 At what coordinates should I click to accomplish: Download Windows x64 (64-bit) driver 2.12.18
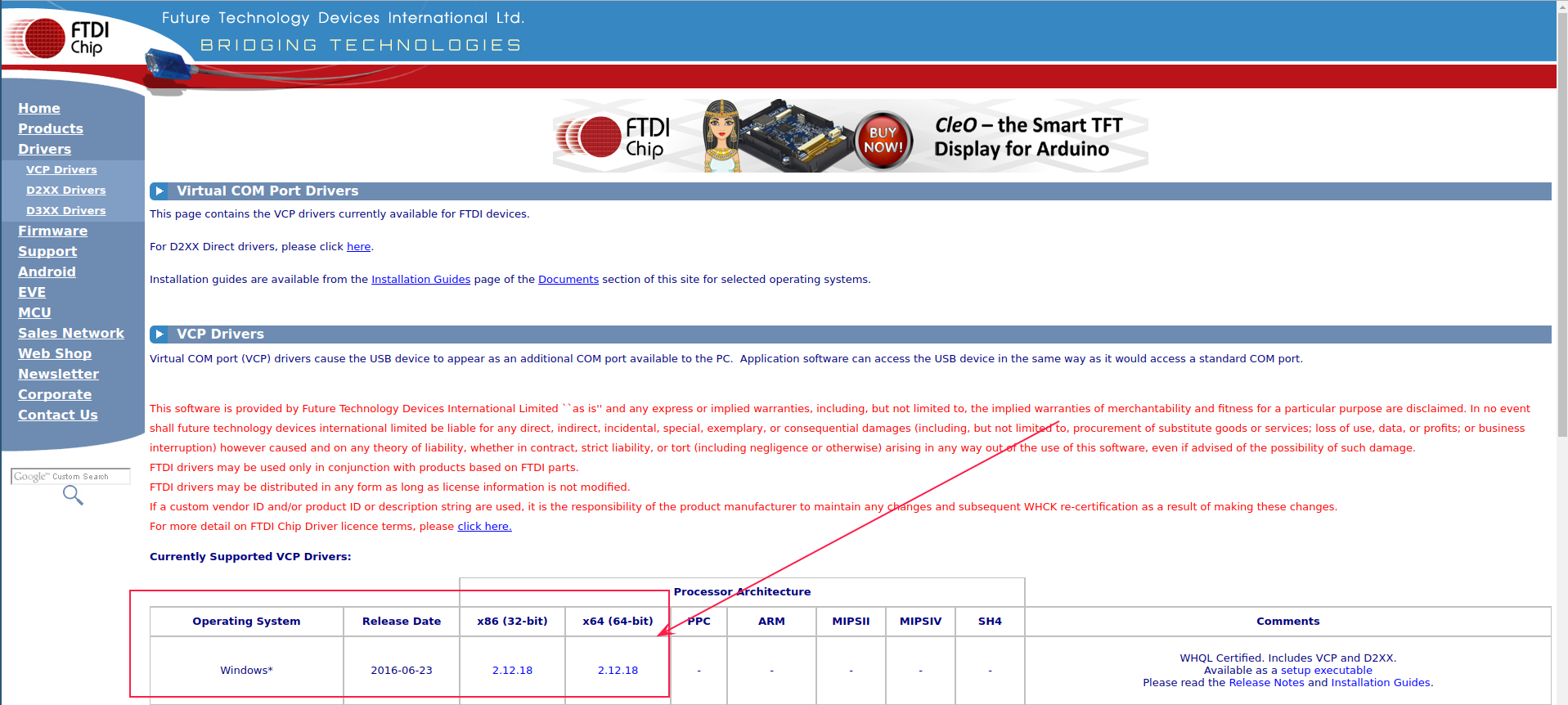(618, 670)
